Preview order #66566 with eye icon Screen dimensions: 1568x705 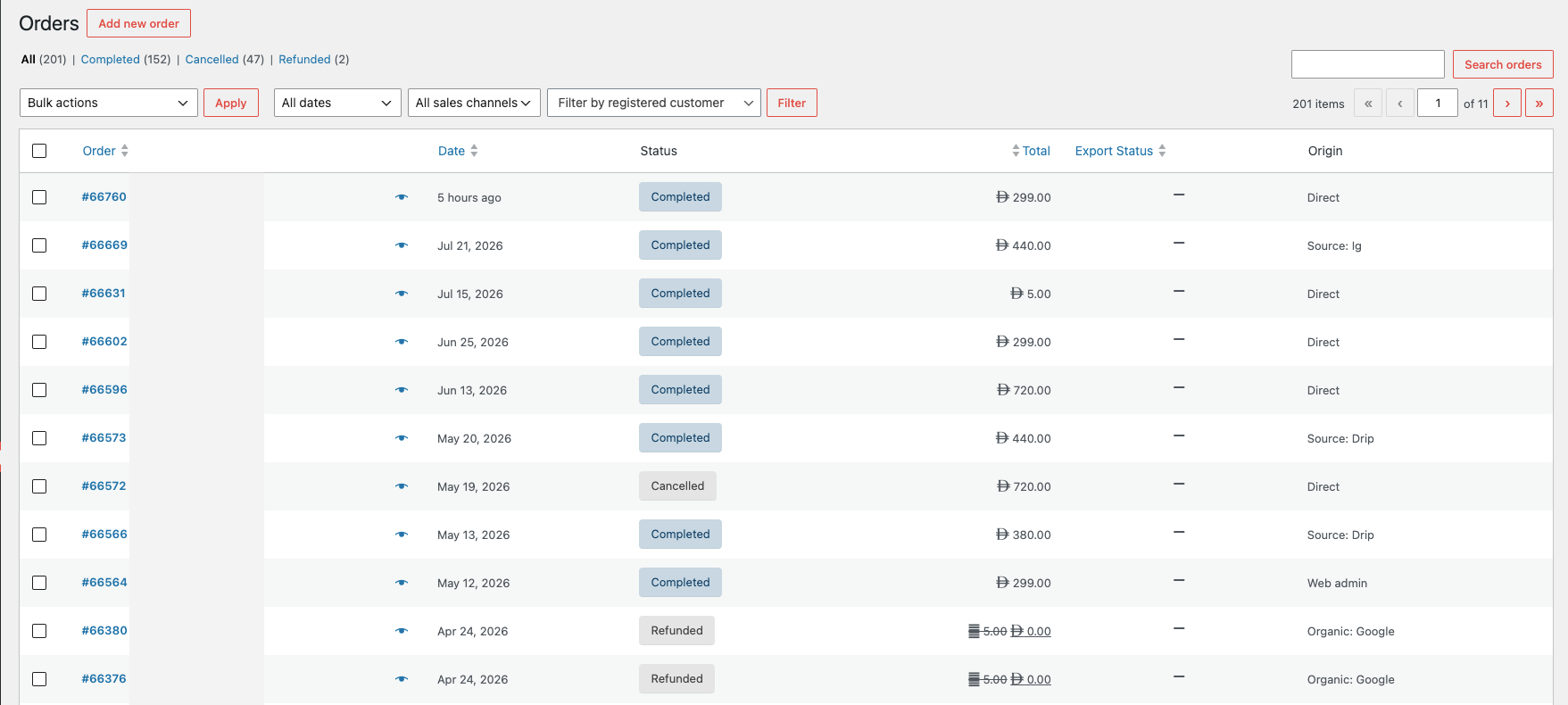pos(402,535)
